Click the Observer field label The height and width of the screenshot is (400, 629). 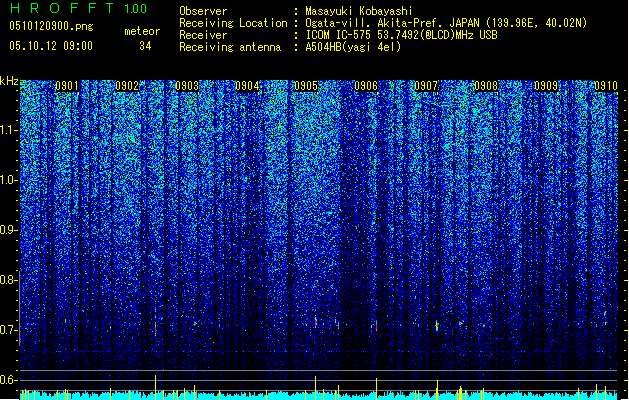click(203, 11)
